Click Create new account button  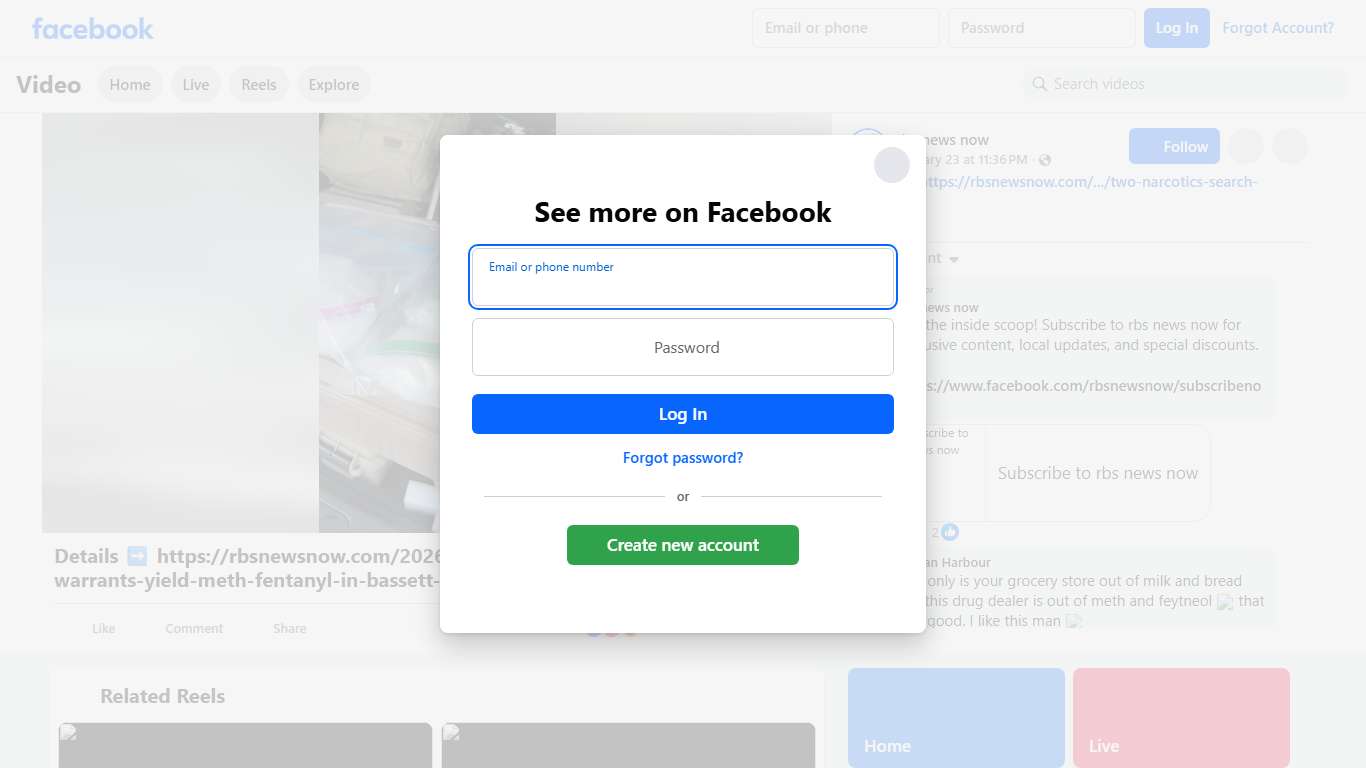(683, 545)
